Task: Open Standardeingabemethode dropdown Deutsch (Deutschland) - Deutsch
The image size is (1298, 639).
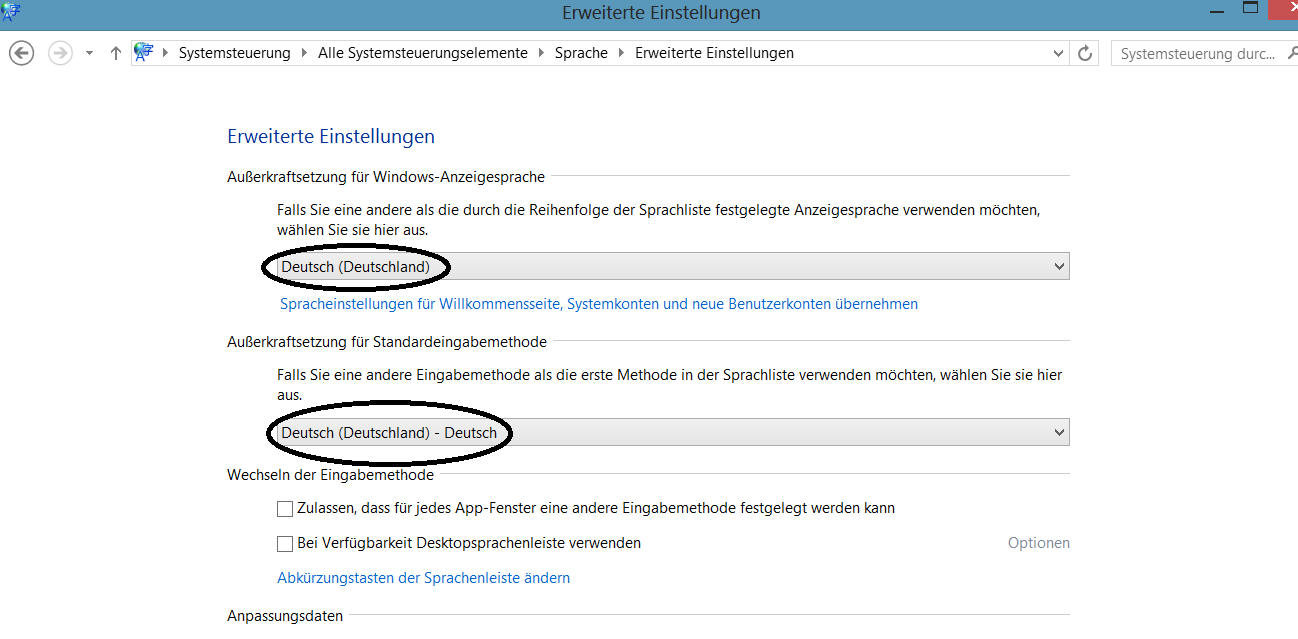Action: pyautogui.click(x=673, y=432)
